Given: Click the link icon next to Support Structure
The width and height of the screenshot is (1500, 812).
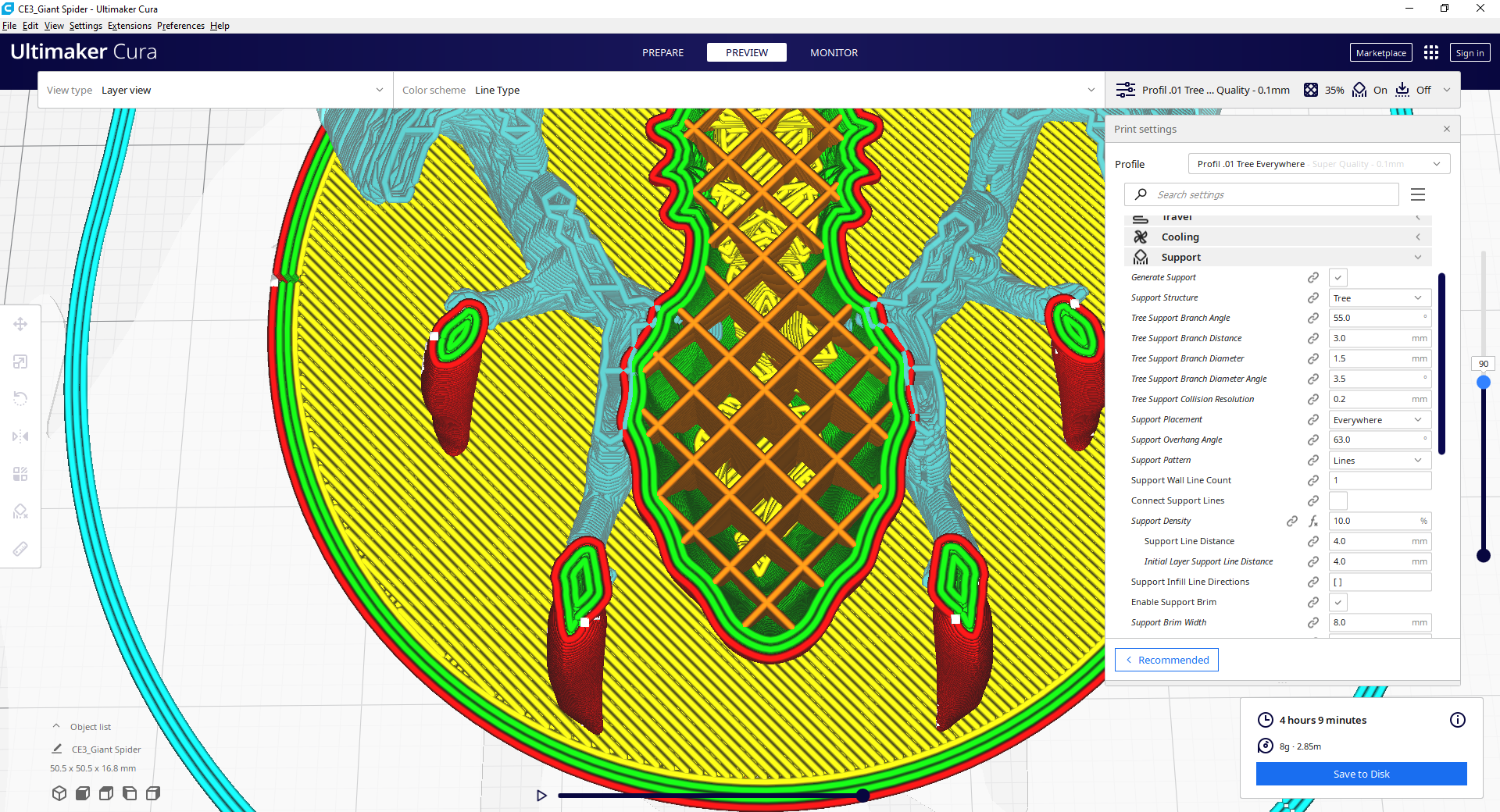Looking at the screenshot, I should 1313,297.
